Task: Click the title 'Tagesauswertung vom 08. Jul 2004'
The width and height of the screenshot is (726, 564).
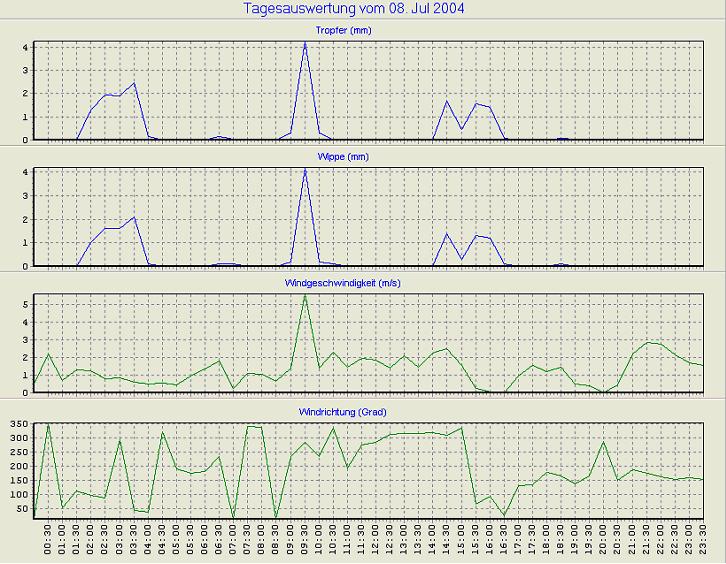Action: [x=354, y=9]
